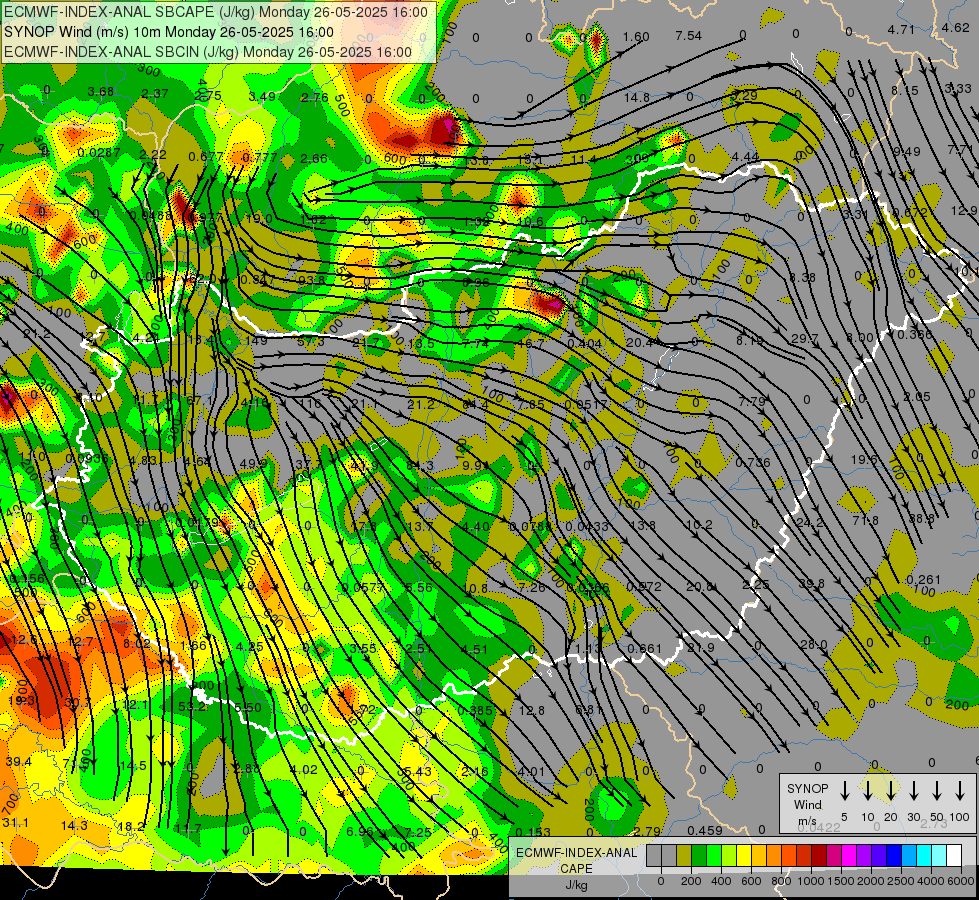Click the 'J/kg' unit label in legend

click(576, 885)
